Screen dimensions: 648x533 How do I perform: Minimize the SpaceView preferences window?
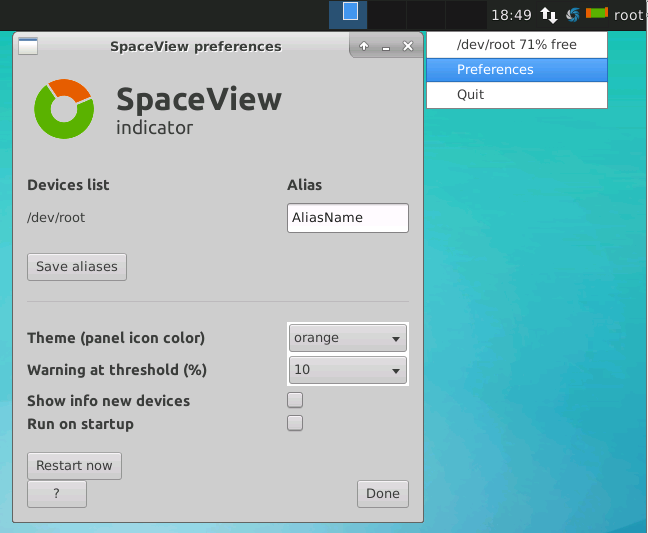[386, 47]
